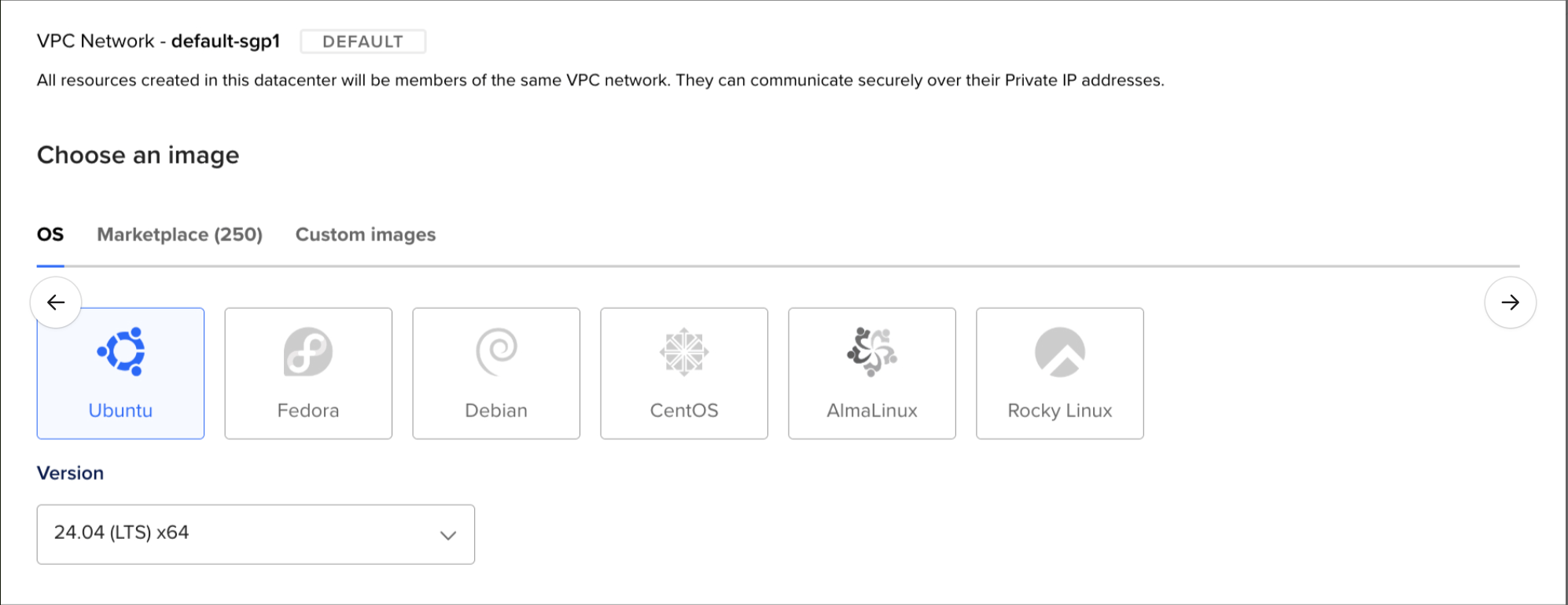Switch to the OS tab
Screen dimensions: 1568x605
click(50, 235)
